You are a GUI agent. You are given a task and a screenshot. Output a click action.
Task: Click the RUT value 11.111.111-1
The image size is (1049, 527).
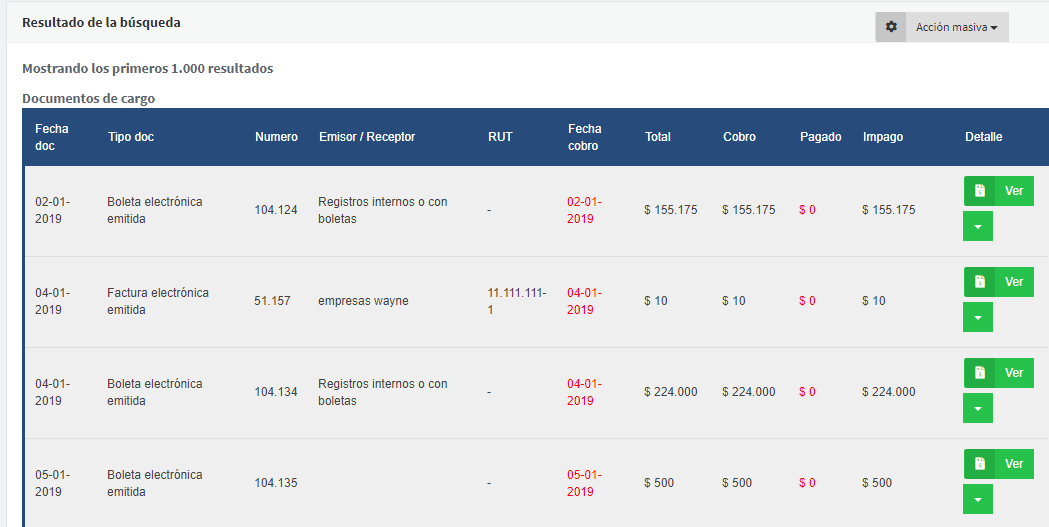[517, 301]
